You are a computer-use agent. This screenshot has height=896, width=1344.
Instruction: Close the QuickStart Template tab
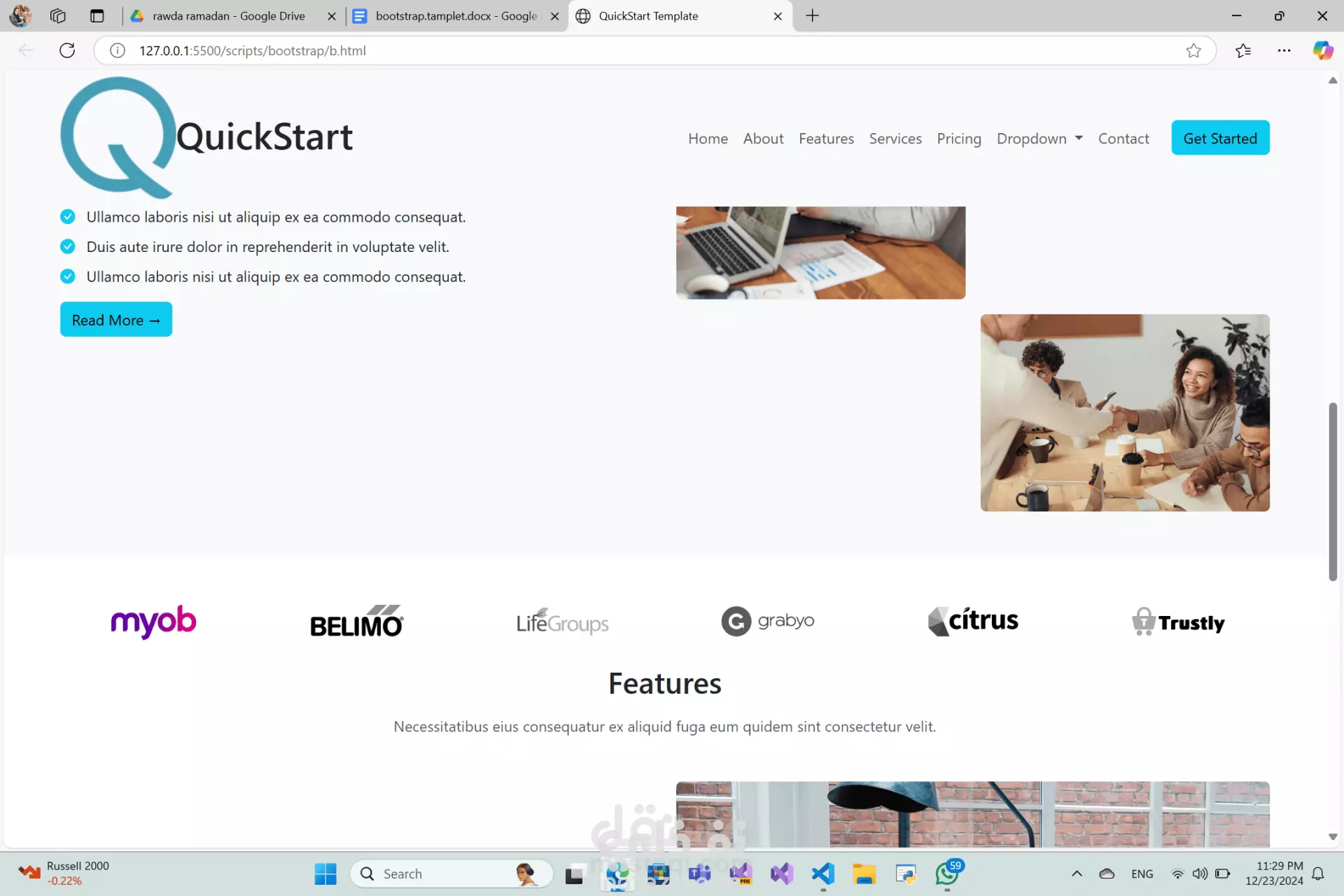point(778,16)
